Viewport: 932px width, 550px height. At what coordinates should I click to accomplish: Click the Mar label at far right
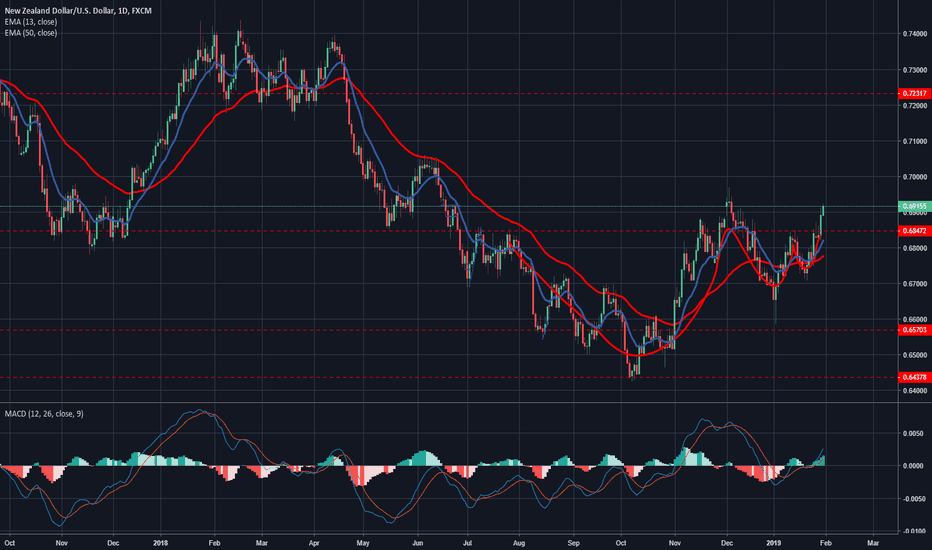873,543
